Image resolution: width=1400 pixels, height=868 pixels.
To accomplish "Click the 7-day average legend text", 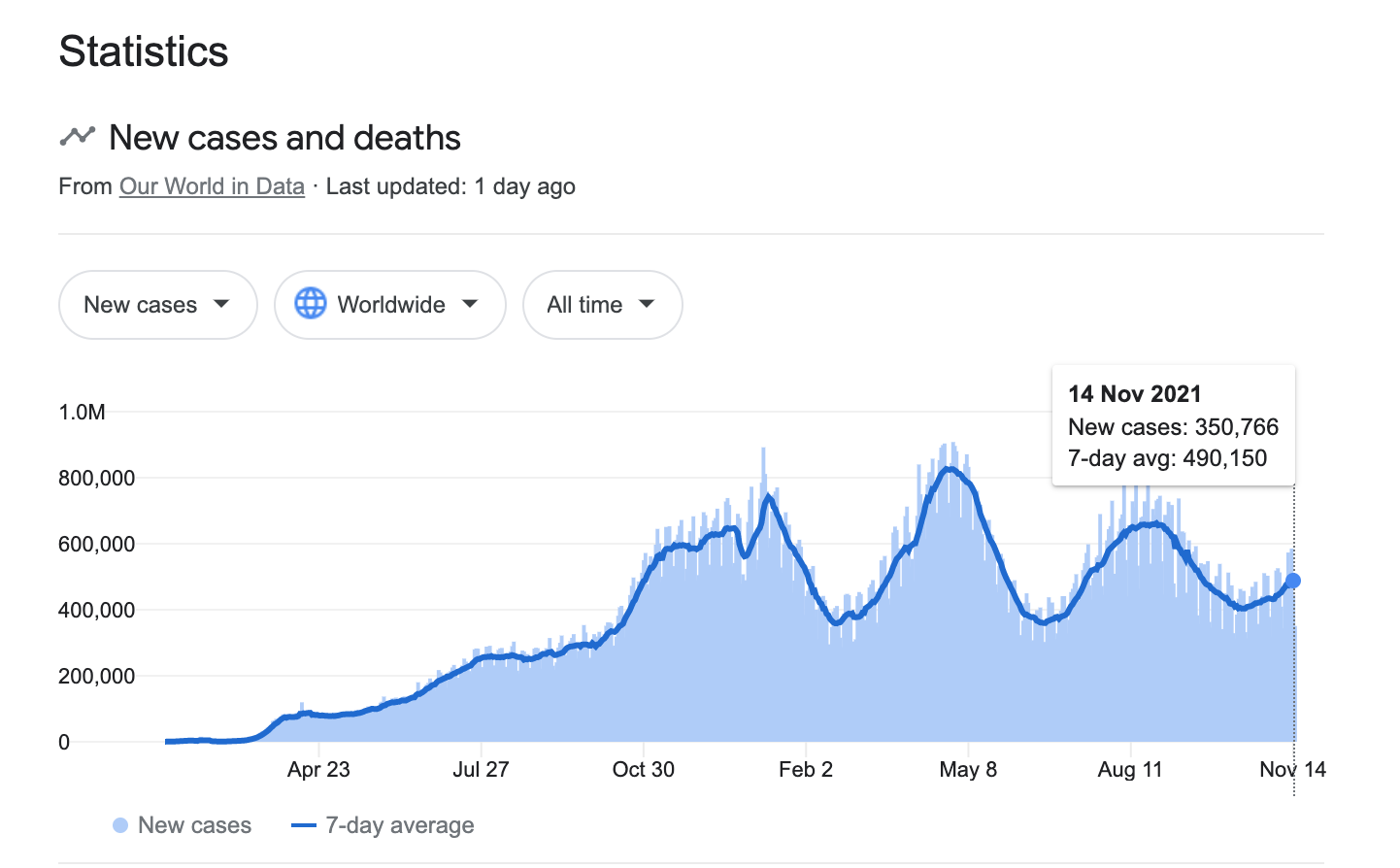I will click(400, 825).
